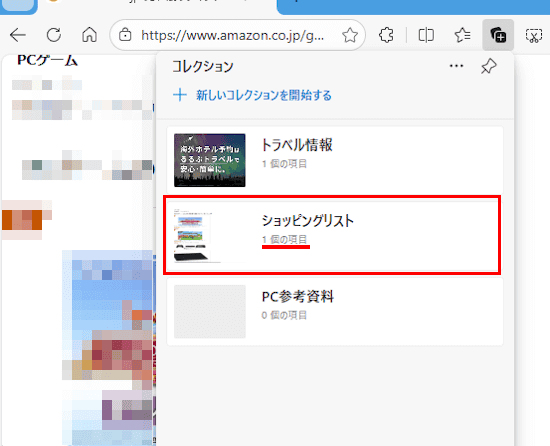Go back with the browser back arrow
The height and width of the screenshot is (446, 550).
click(18, 35)
